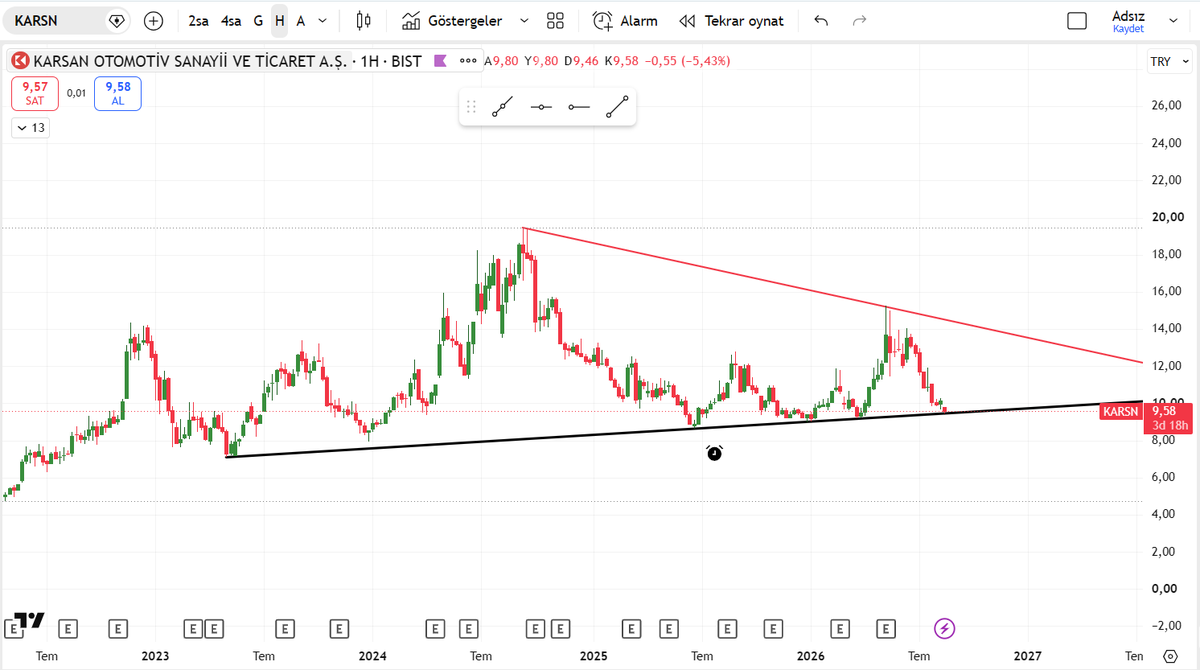Click the −0,55 (−5,43%) change value

(689, 61)
